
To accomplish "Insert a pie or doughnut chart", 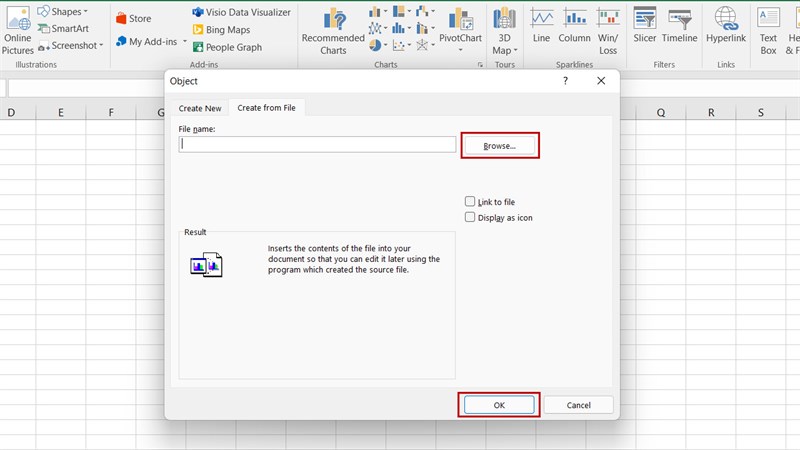I will tap(375, 45).
